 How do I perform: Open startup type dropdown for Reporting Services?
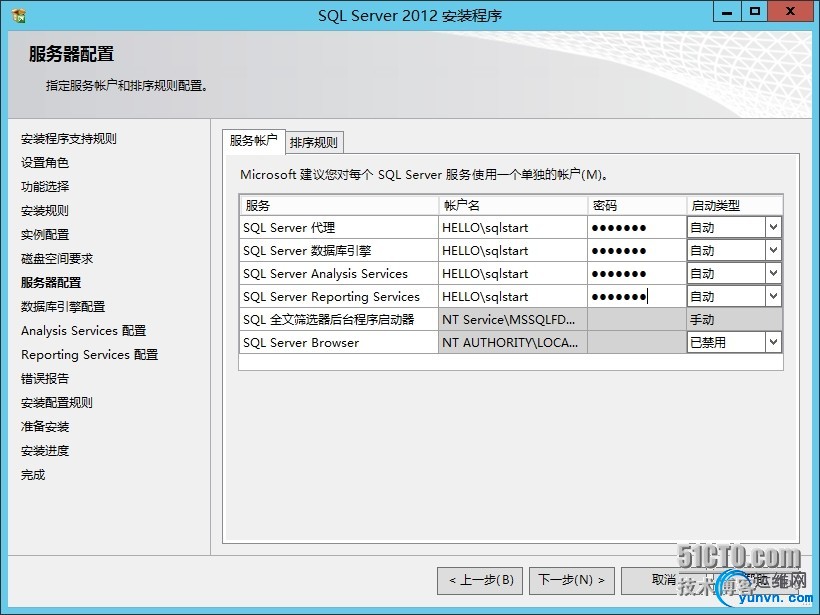[773, 297]
